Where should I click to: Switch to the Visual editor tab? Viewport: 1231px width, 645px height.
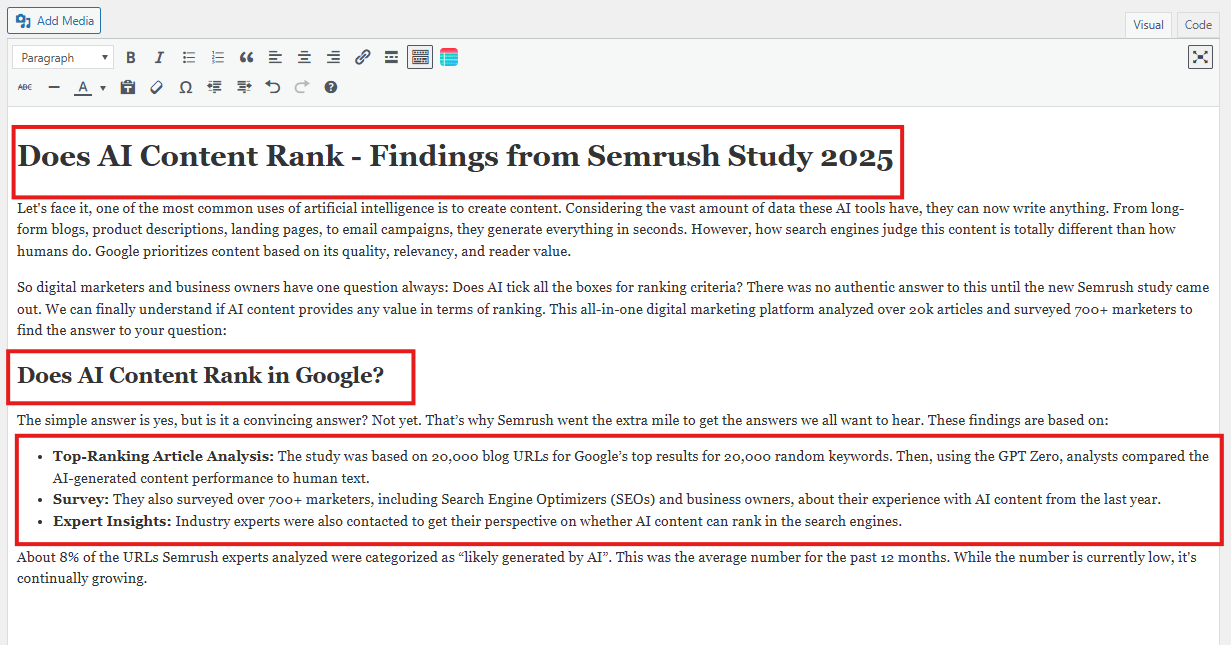coord(1148,25)
